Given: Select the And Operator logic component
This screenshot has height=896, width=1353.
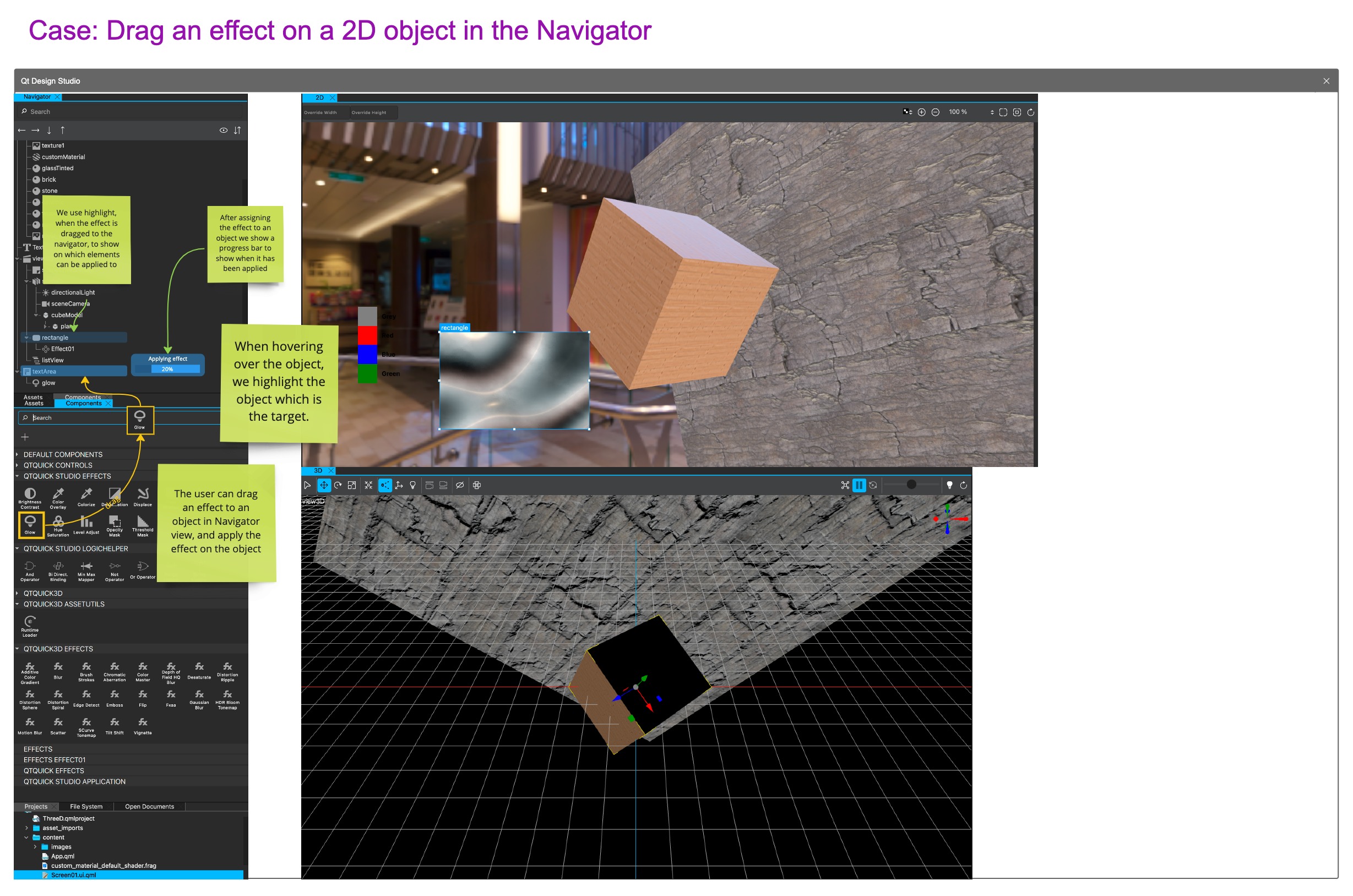Looking at the screenshot, I should coord(30,571).
